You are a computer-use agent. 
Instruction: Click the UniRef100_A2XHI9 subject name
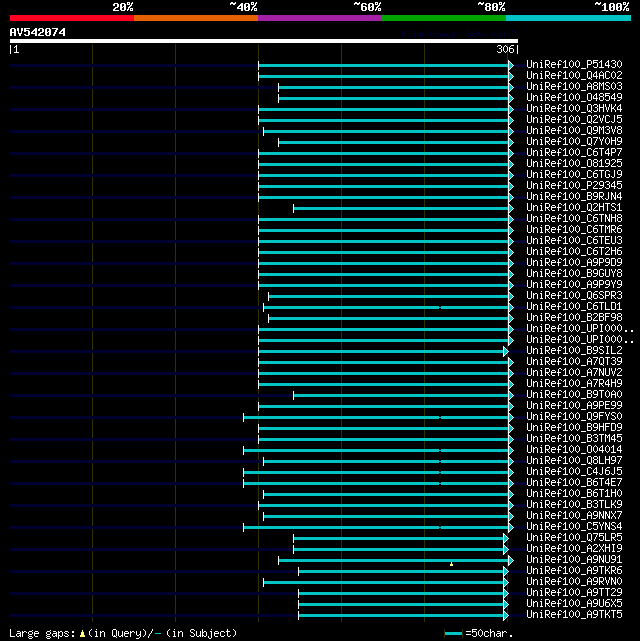pos(574,549)
